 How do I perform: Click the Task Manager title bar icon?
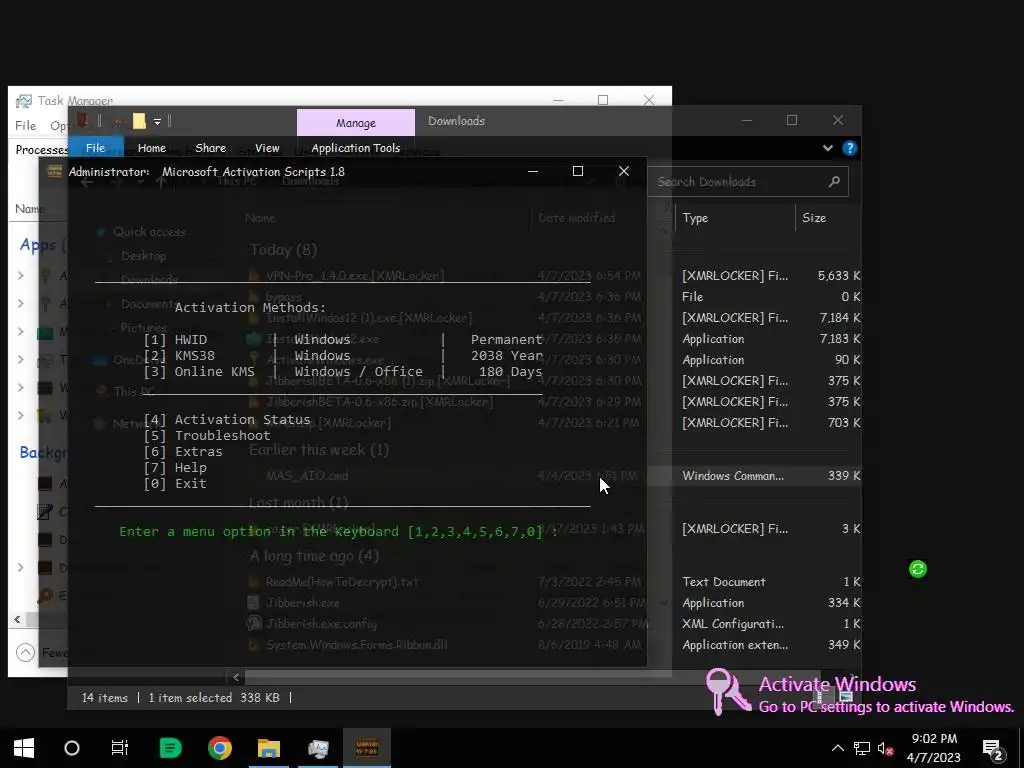click(x=24, y=101)
